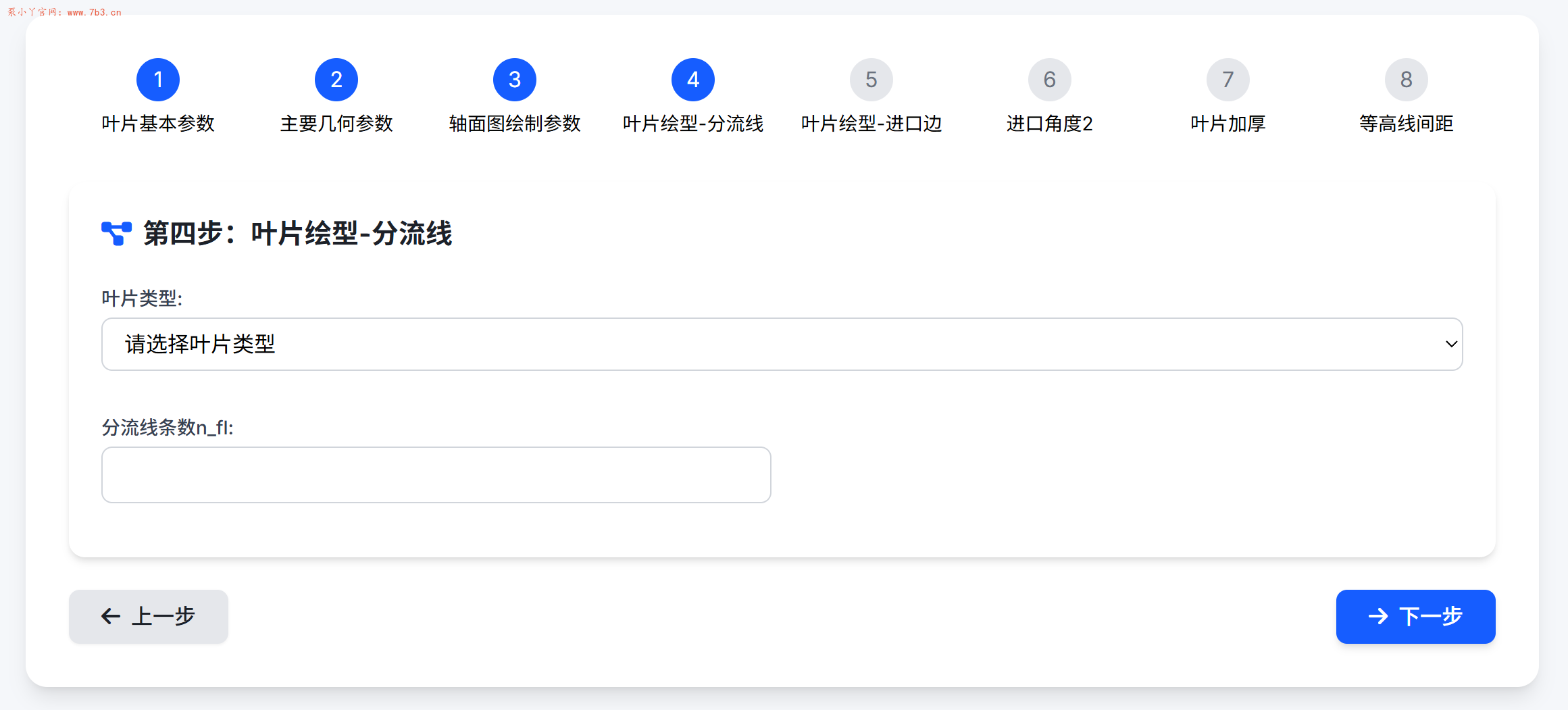Click the 进口角度2 step label
Viewport: 1568px width, 710px height.
click(x=1050, y=124)
